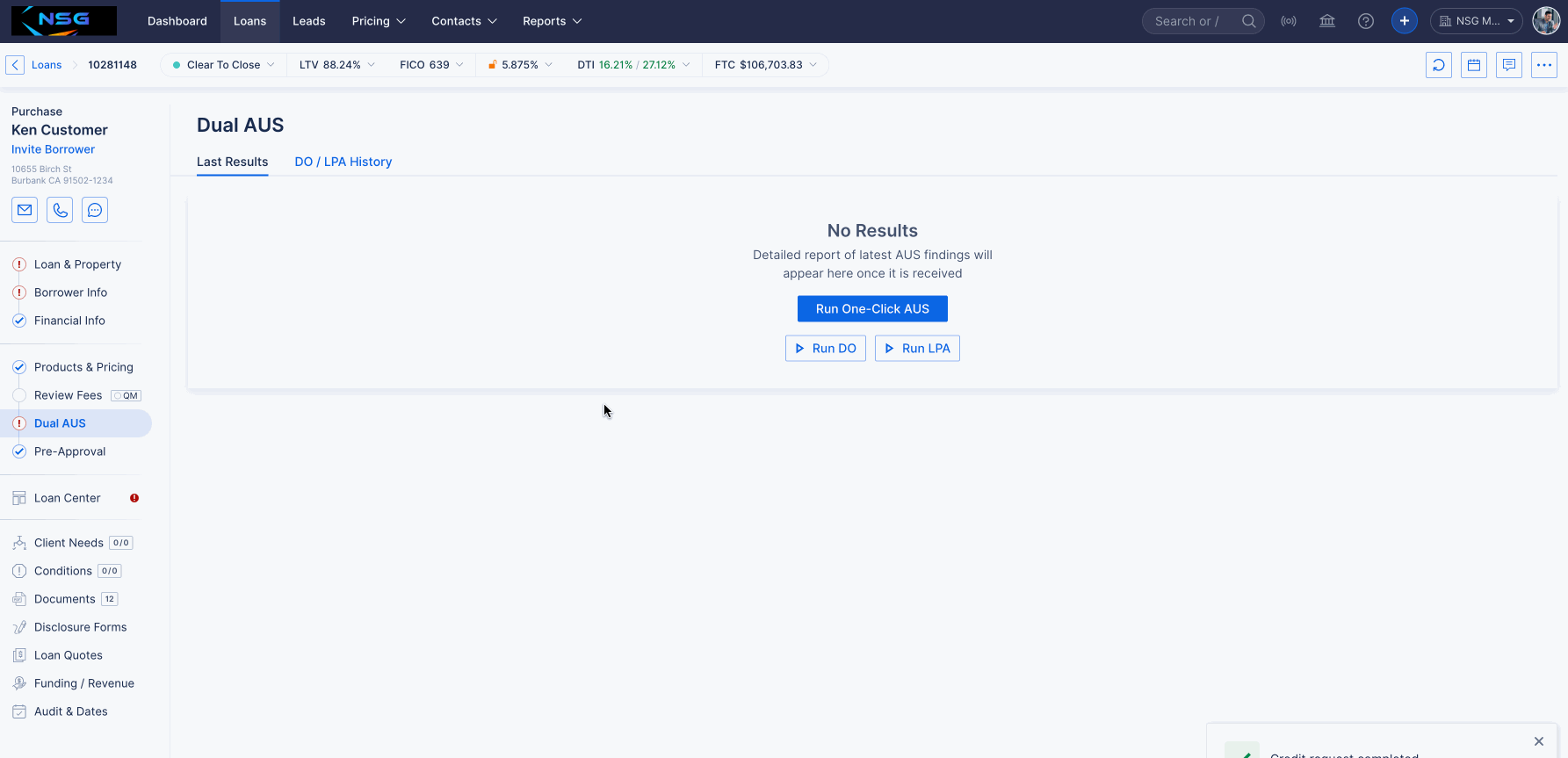Screen dimensions: 1568x758
Task: Click the Ken Customer borrower name
Action: [60, 130]
